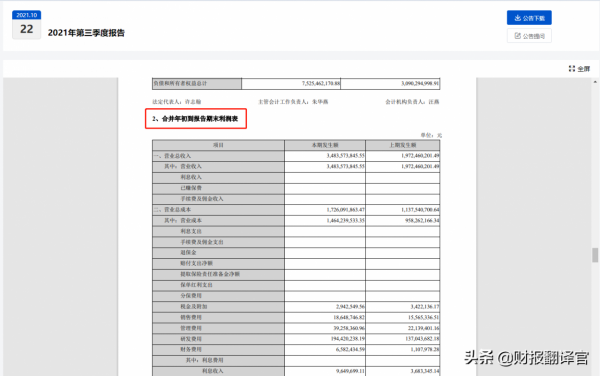
Task: Click row label 手续费及佣金收入
Action: point(202,199)
